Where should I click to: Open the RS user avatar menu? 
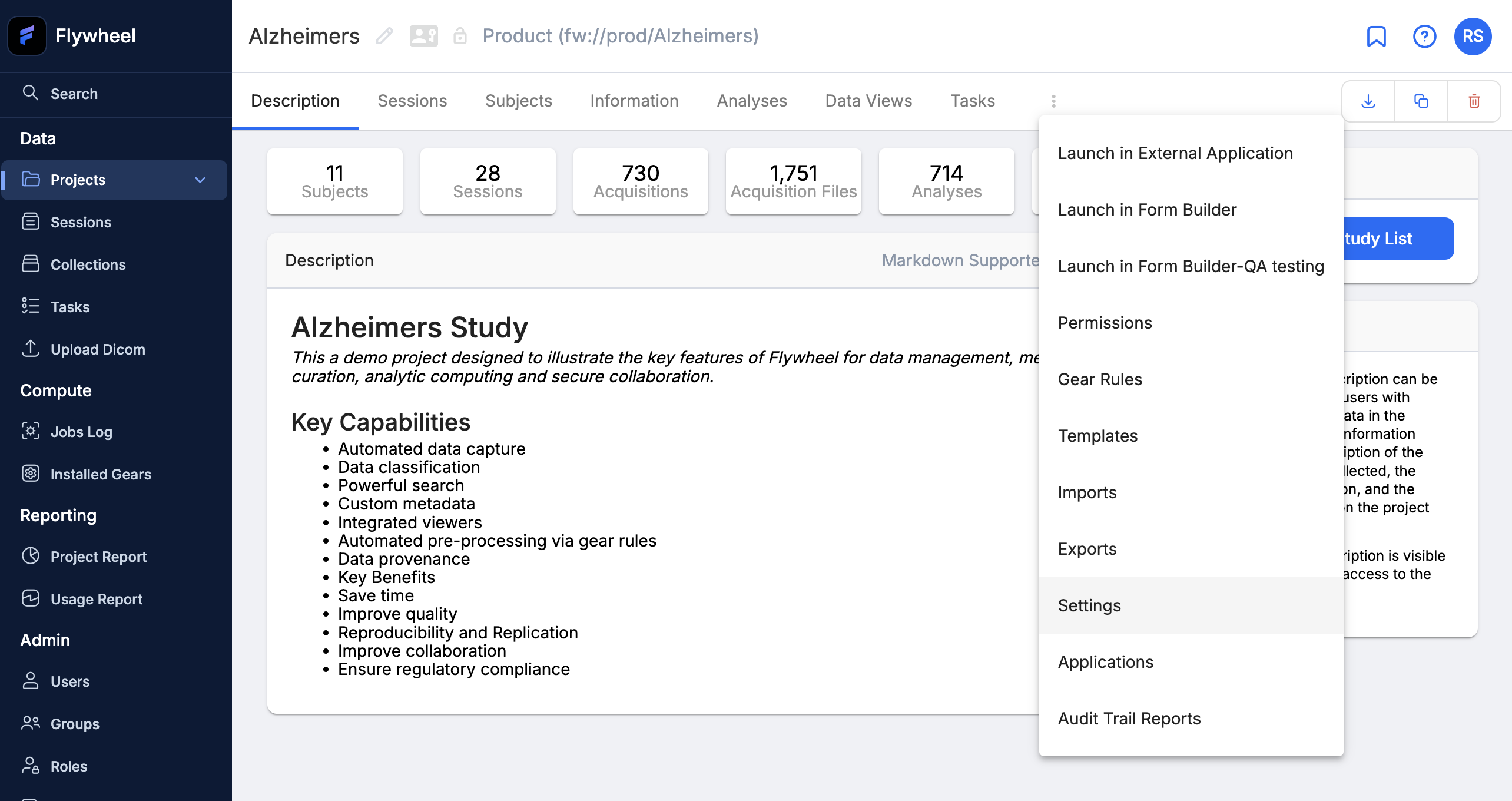click(x=1473, y=36)
